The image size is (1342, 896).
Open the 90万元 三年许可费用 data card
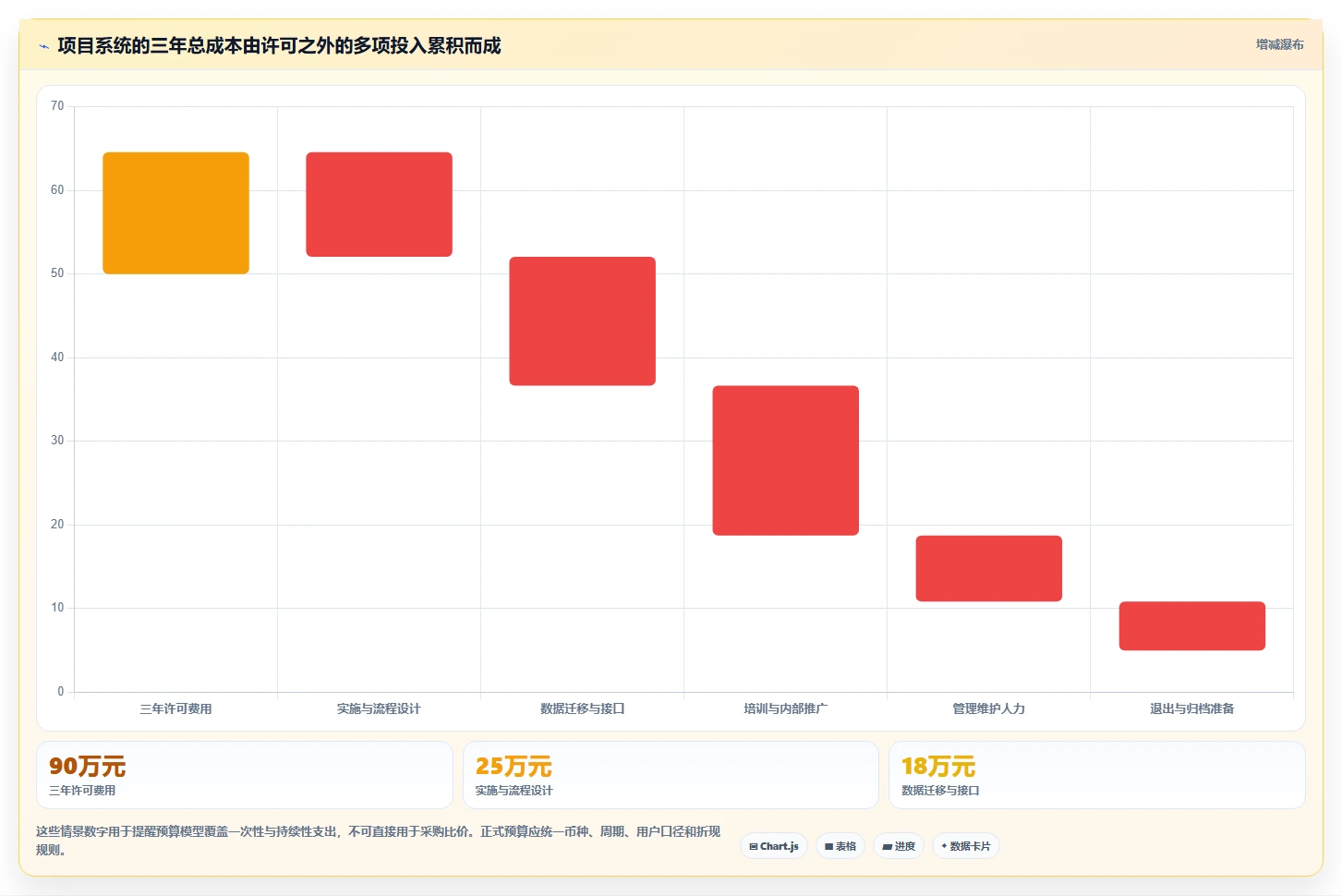pos(245,775)
